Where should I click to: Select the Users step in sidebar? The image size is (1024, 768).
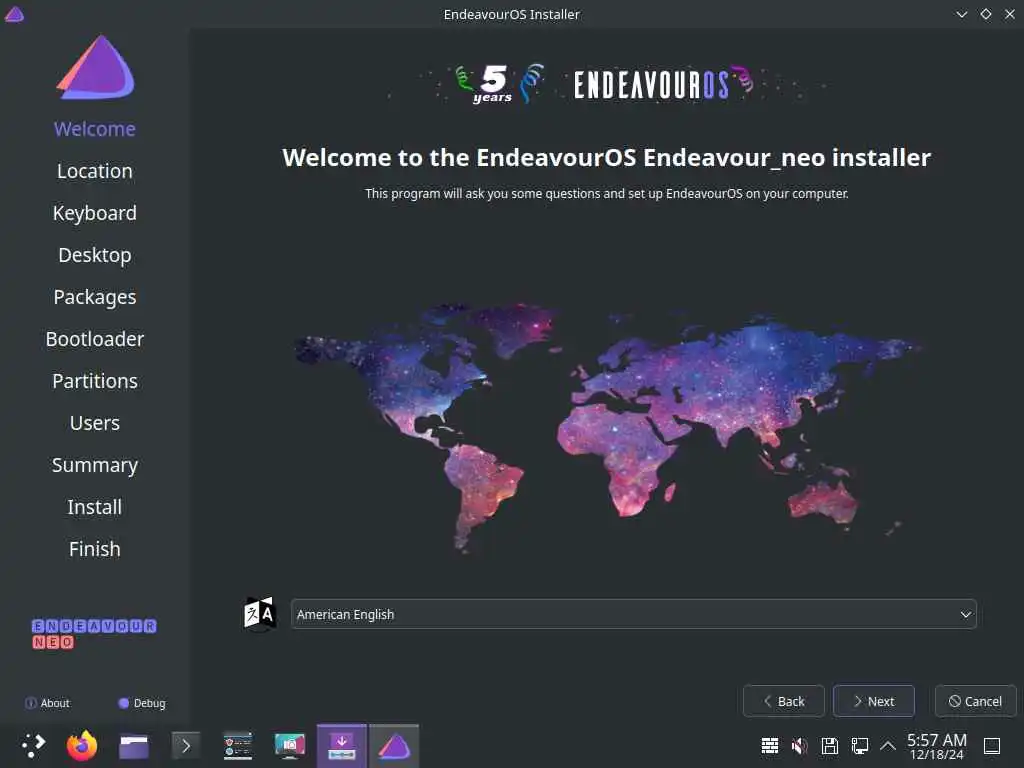[95, 423]
